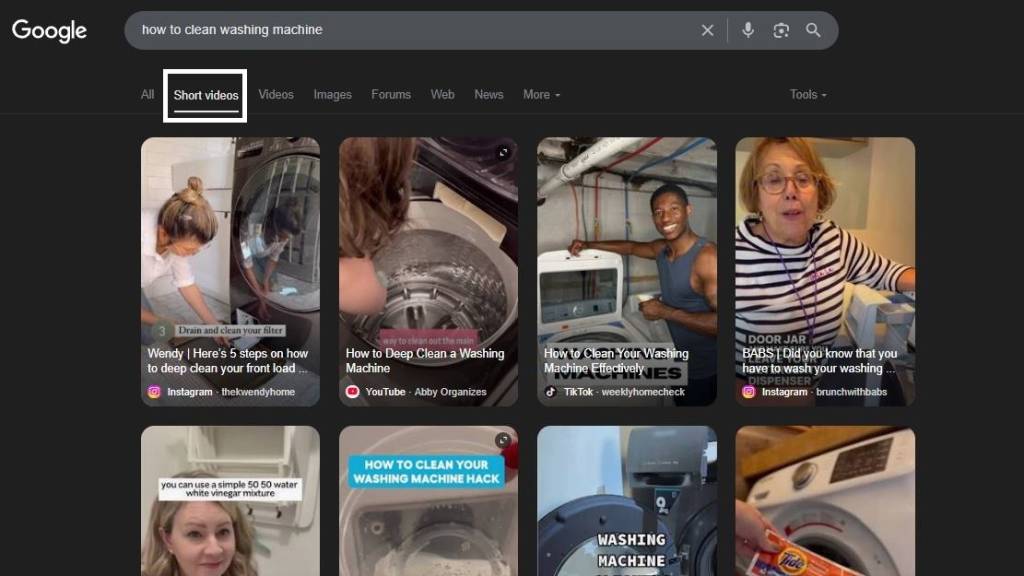Click the Instagram icon on brunchwithbabs video

(748, 392)
